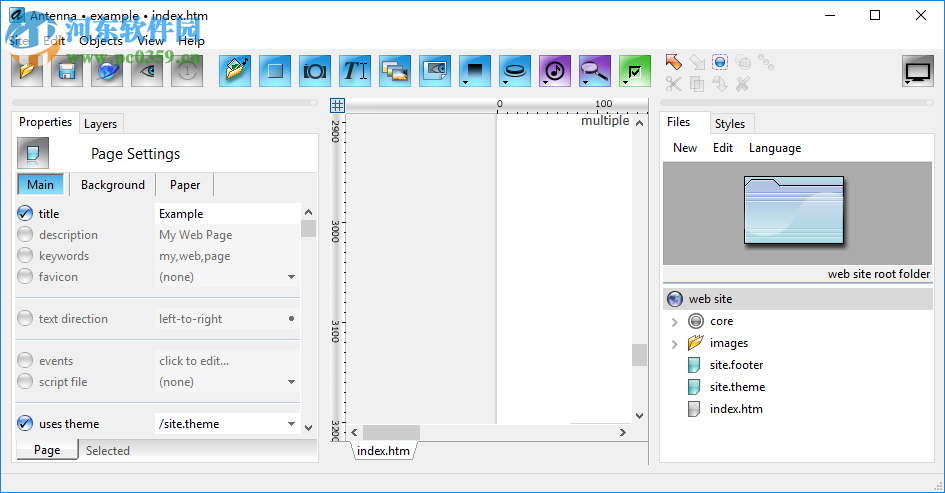Select index.htm in file tree

736,409
